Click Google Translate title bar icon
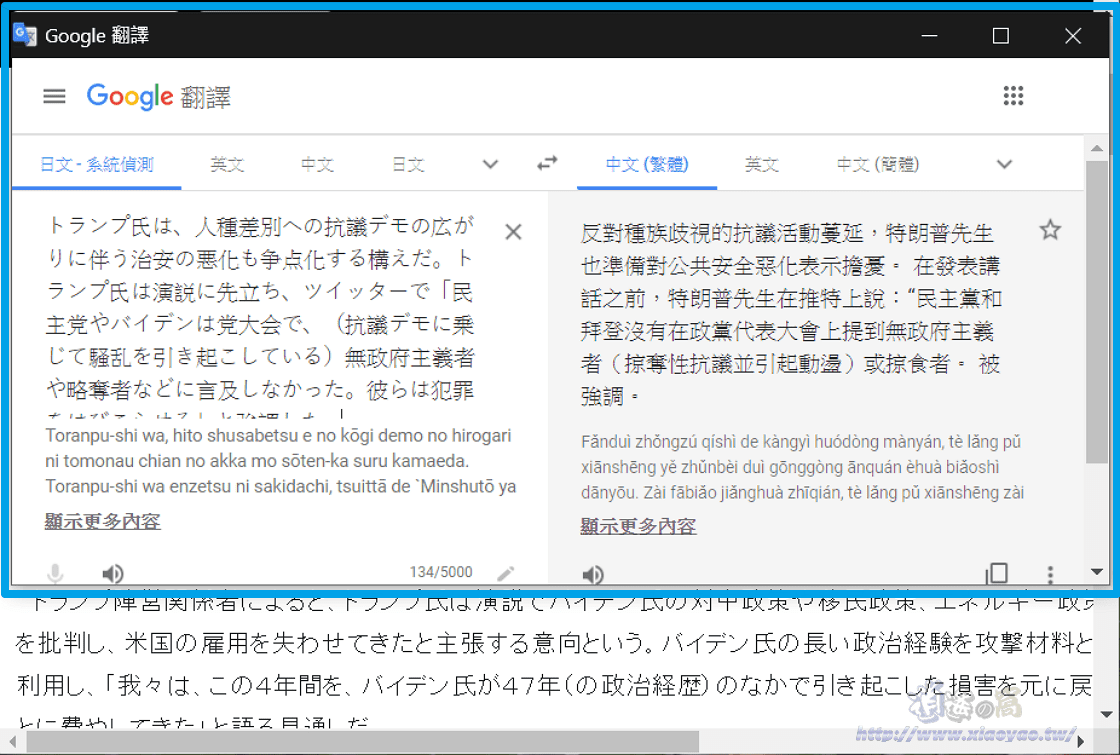 point(25,34)
